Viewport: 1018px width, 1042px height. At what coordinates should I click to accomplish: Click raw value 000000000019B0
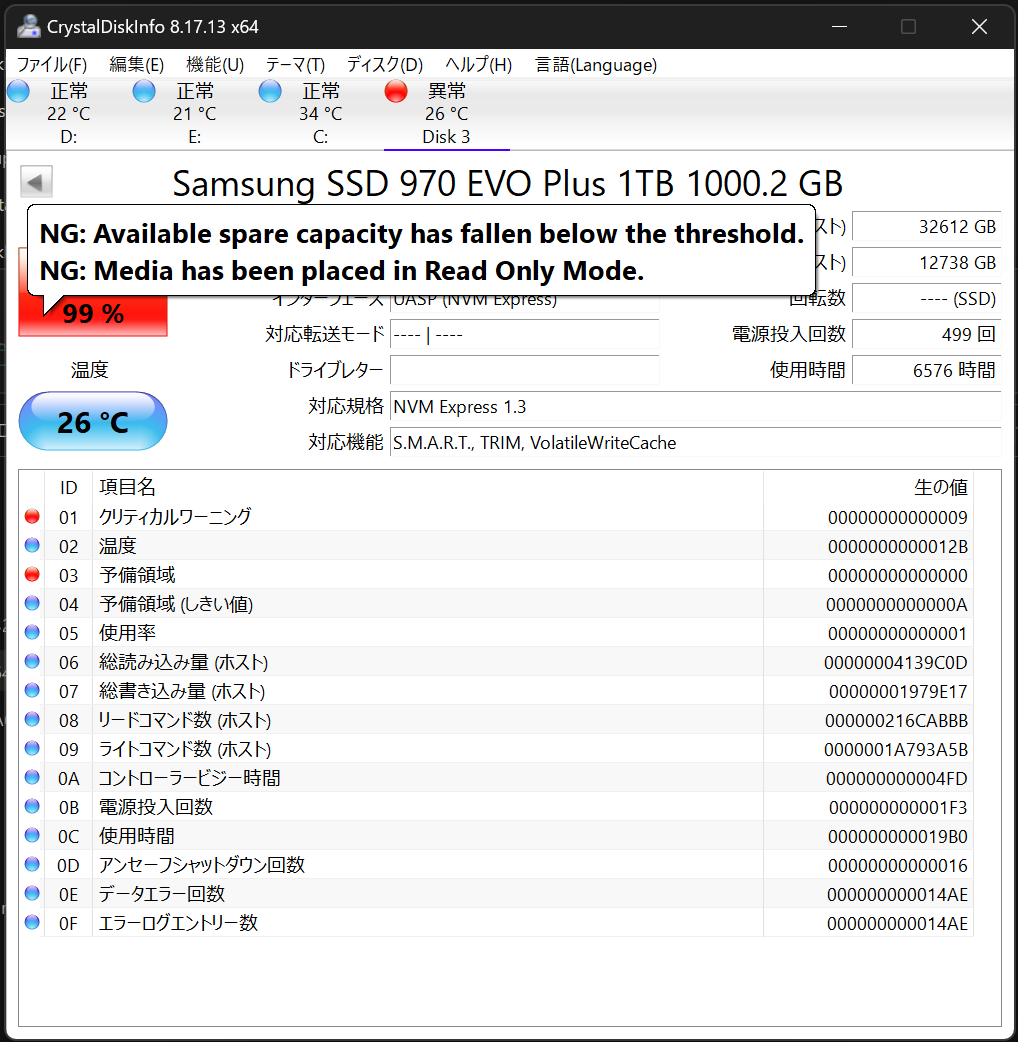898,836
